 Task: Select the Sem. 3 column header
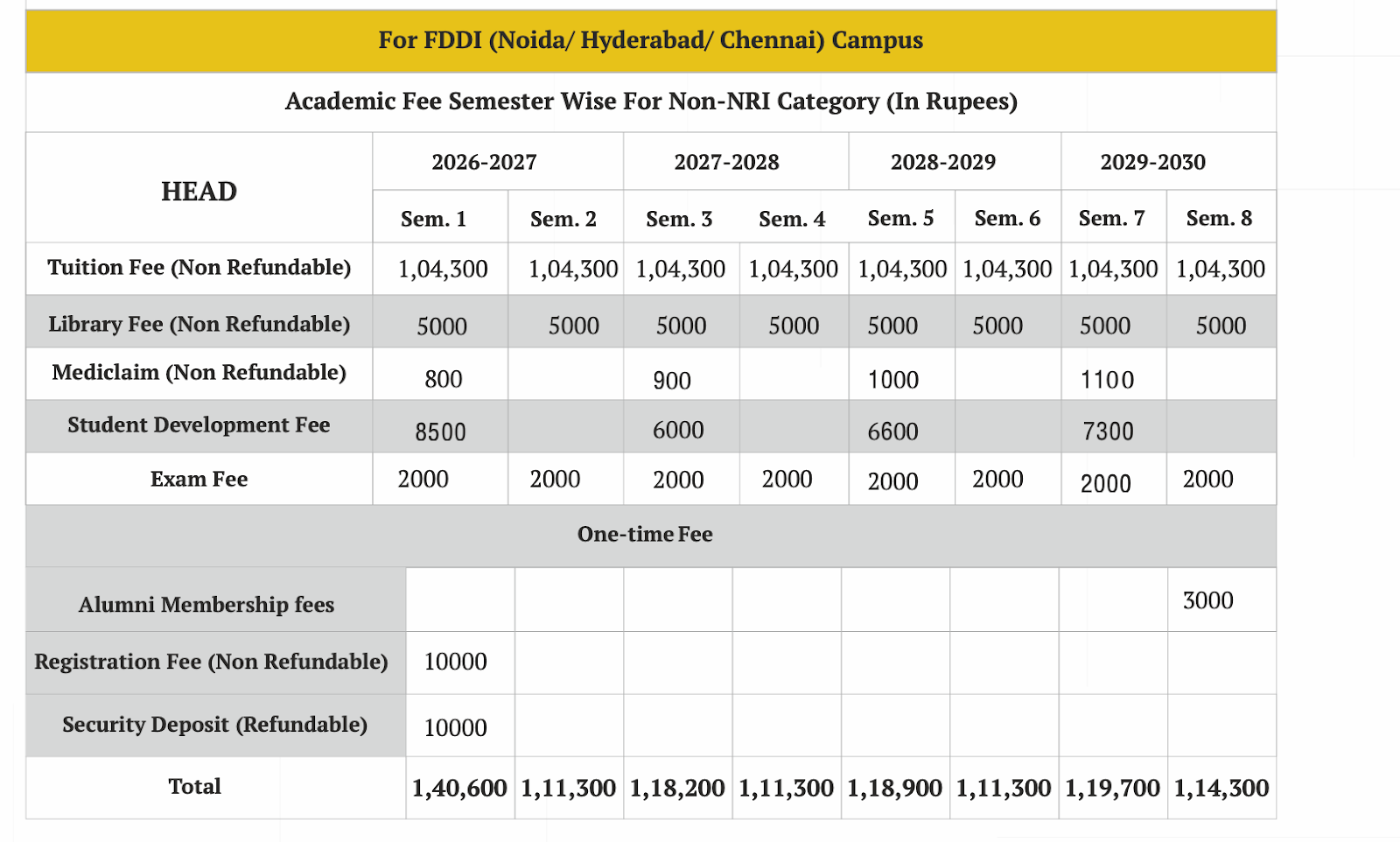tap(679, 219)
